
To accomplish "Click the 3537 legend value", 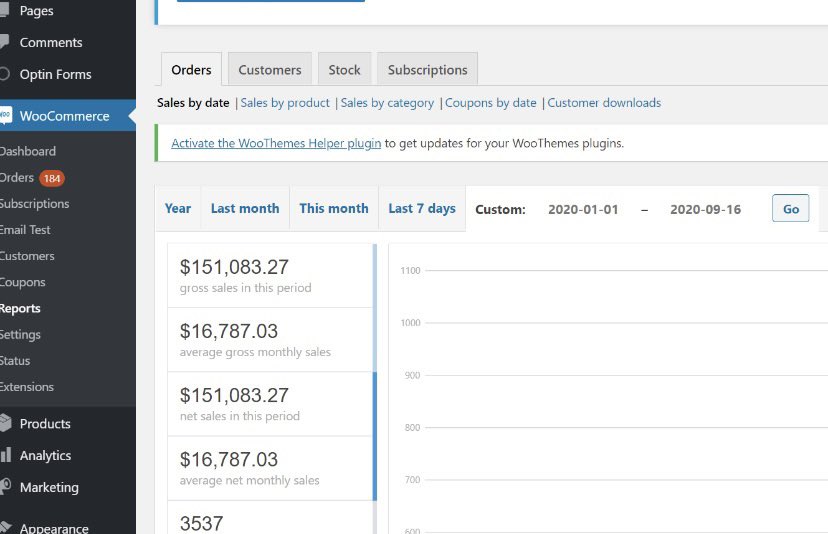I will tap(201, 523).
